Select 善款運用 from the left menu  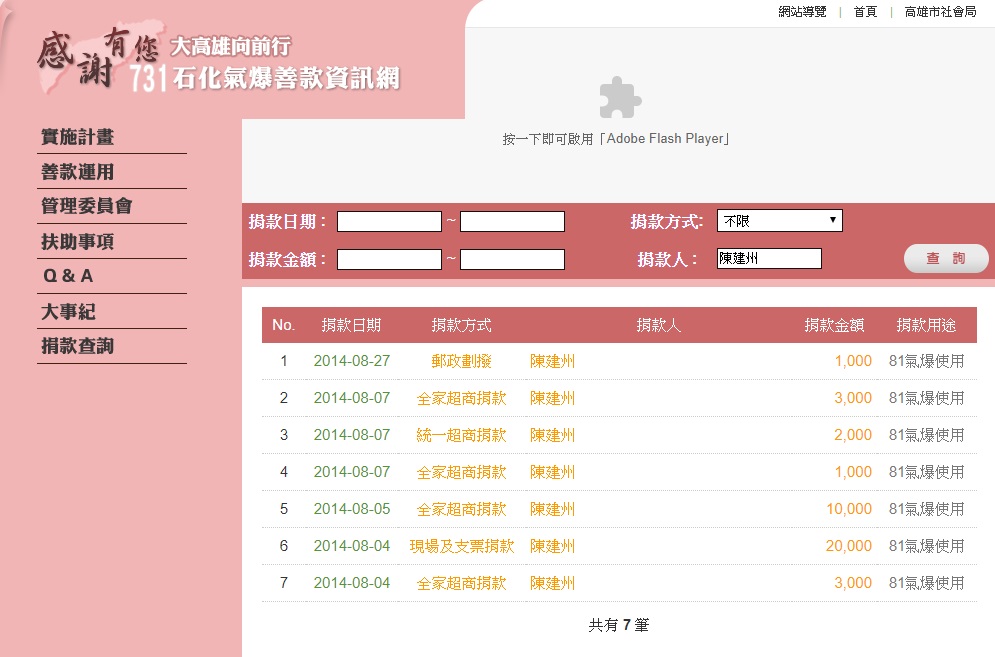pyautogui.click(x=77, y=172)
